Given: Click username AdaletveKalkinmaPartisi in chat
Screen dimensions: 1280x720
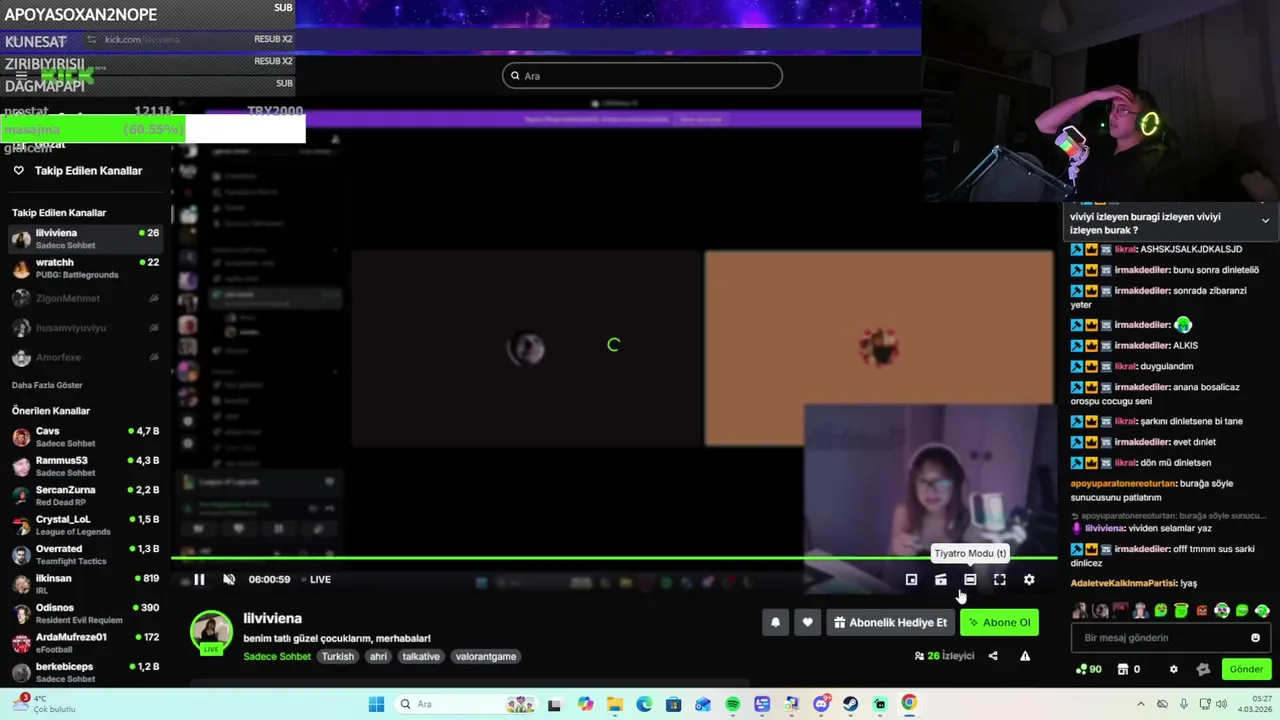Looking at the screenshot, I should tap(1123, 583).
